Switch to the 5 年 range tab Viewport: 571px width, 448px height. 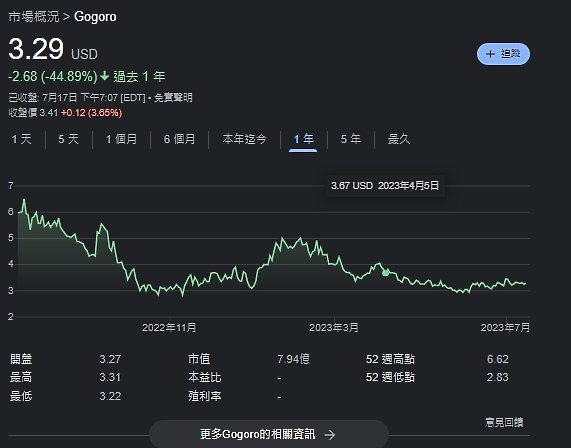click(x=351, y=139)
